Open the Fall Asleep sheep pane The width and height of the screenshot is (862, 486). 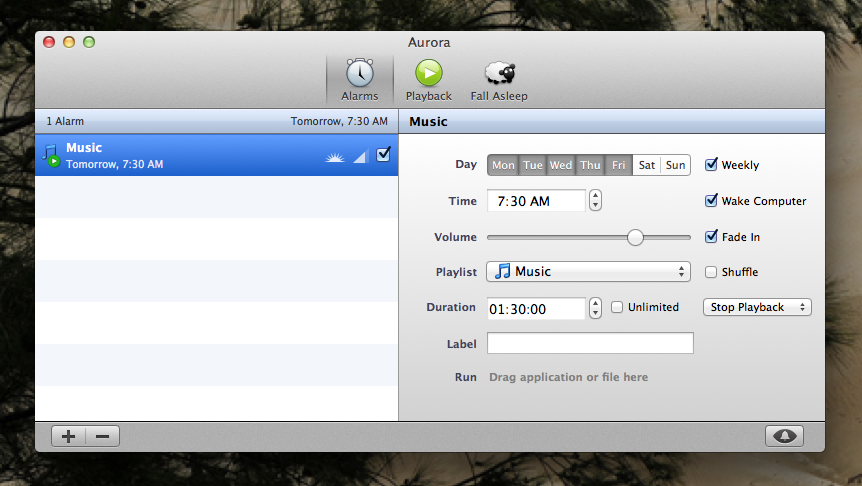pos(499,80)
